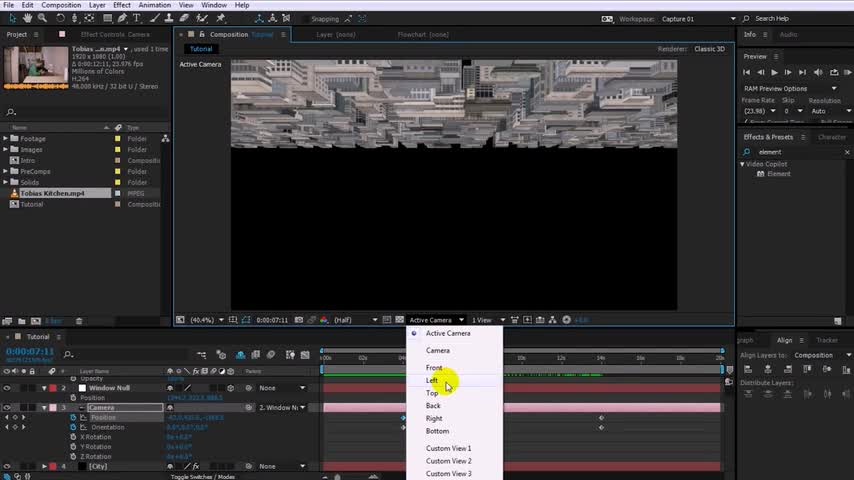The width and height of the screenshot is (854, 480).
Task: Switch to the Effect Controls Camera tab
Action: (x=115, y=34)
